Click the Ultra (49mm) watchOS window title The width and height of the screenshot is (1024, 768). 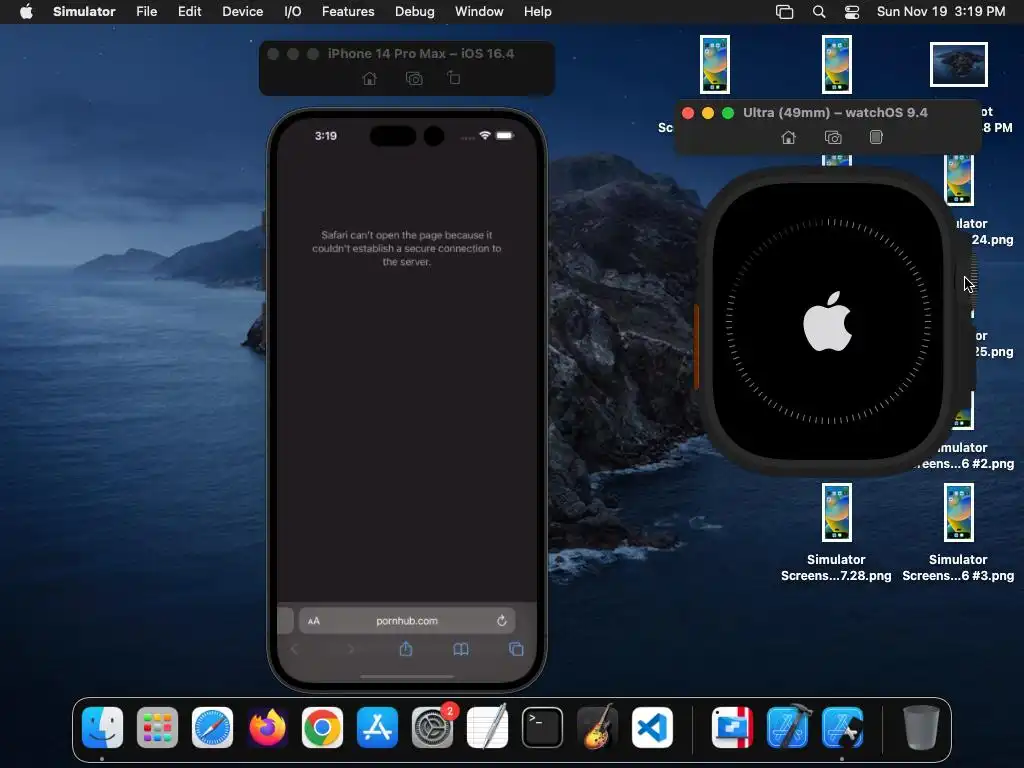[835, 112]
